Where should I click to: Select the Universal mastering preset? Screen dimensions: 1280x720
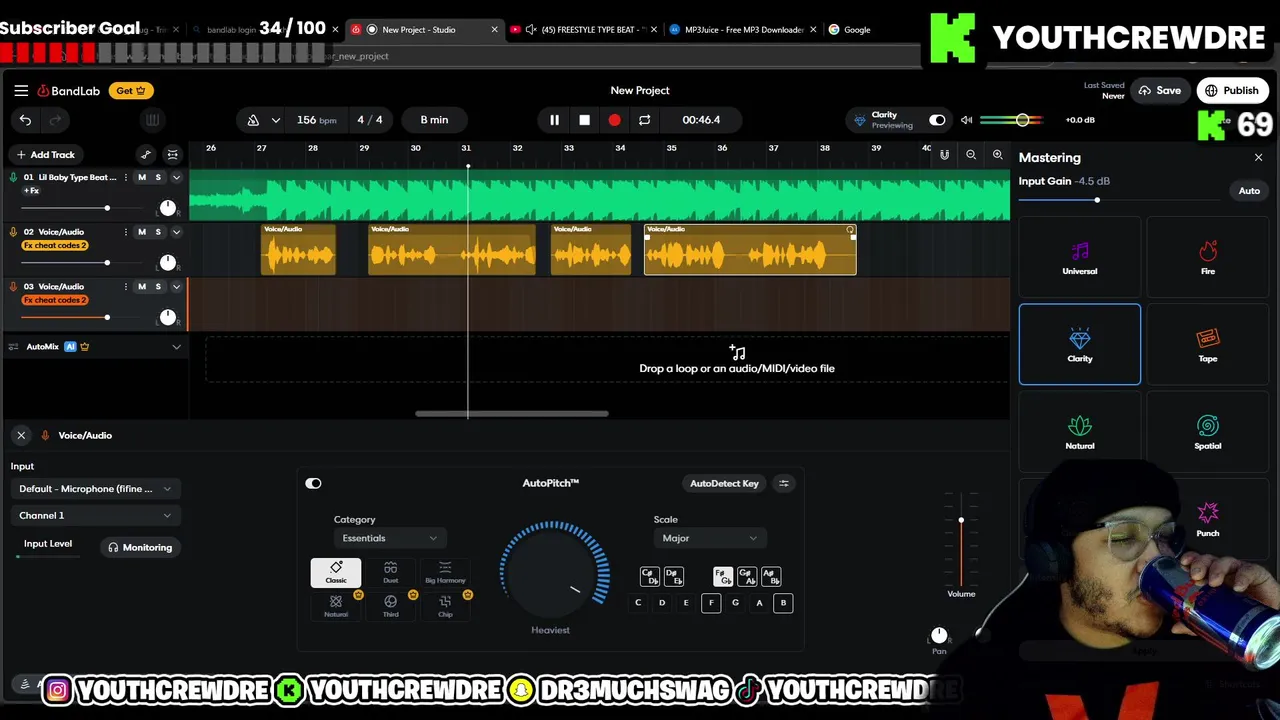[x=1080, y=257]
